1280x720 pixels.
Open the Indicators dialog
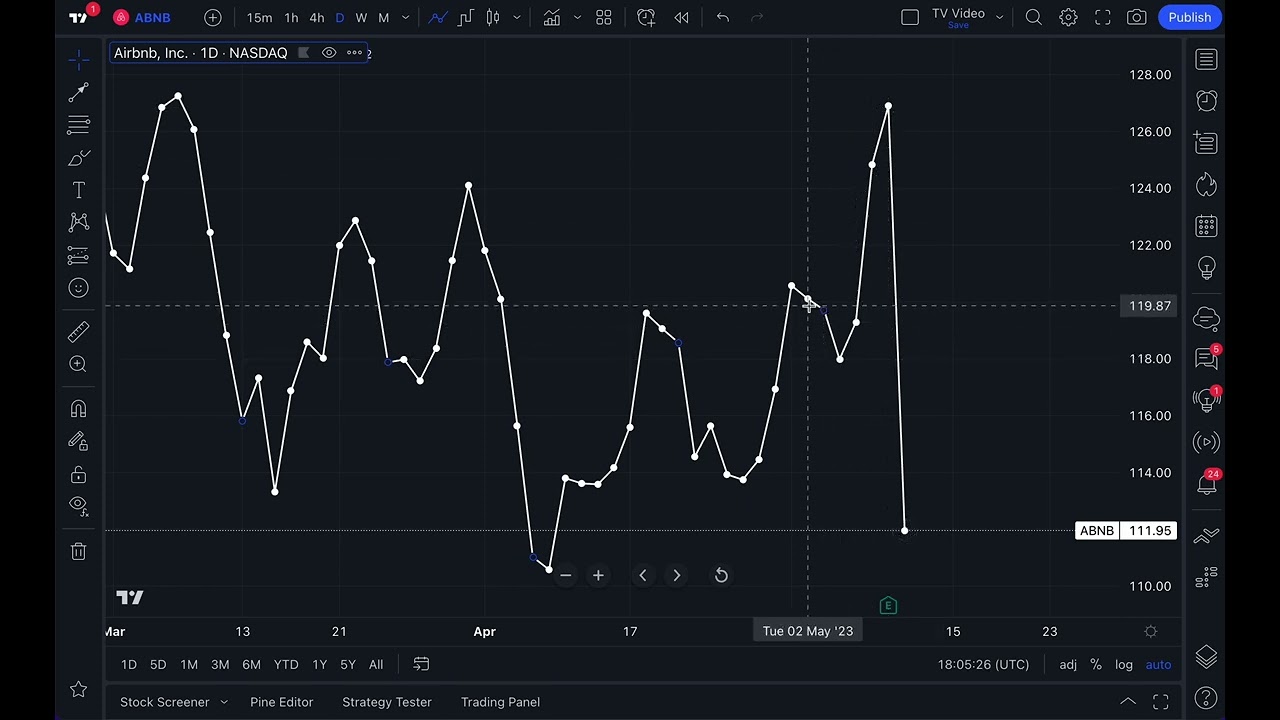[552, 17]
